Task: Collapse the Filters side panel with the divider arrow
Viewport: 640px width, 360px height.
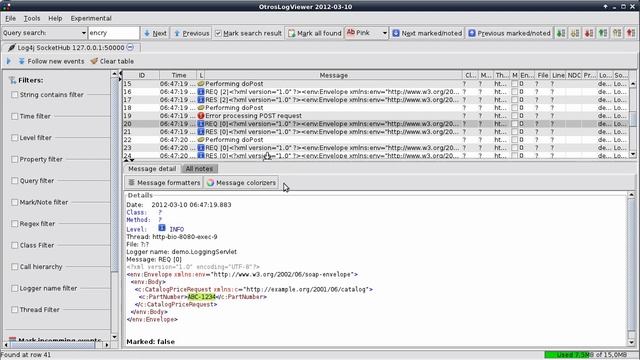Action: tap(120, 74)
